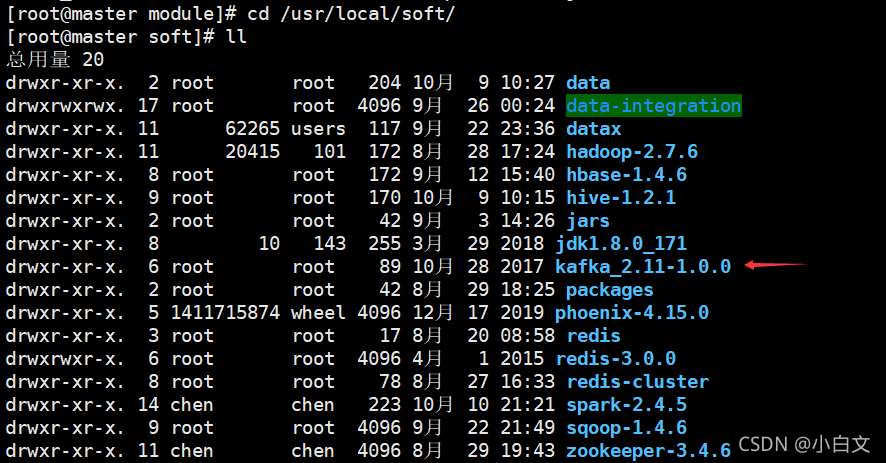Viewport: 886px width, 463px height.
Task: Click the 'hbase-1.4.6' directory name
Action: [627, 175]
